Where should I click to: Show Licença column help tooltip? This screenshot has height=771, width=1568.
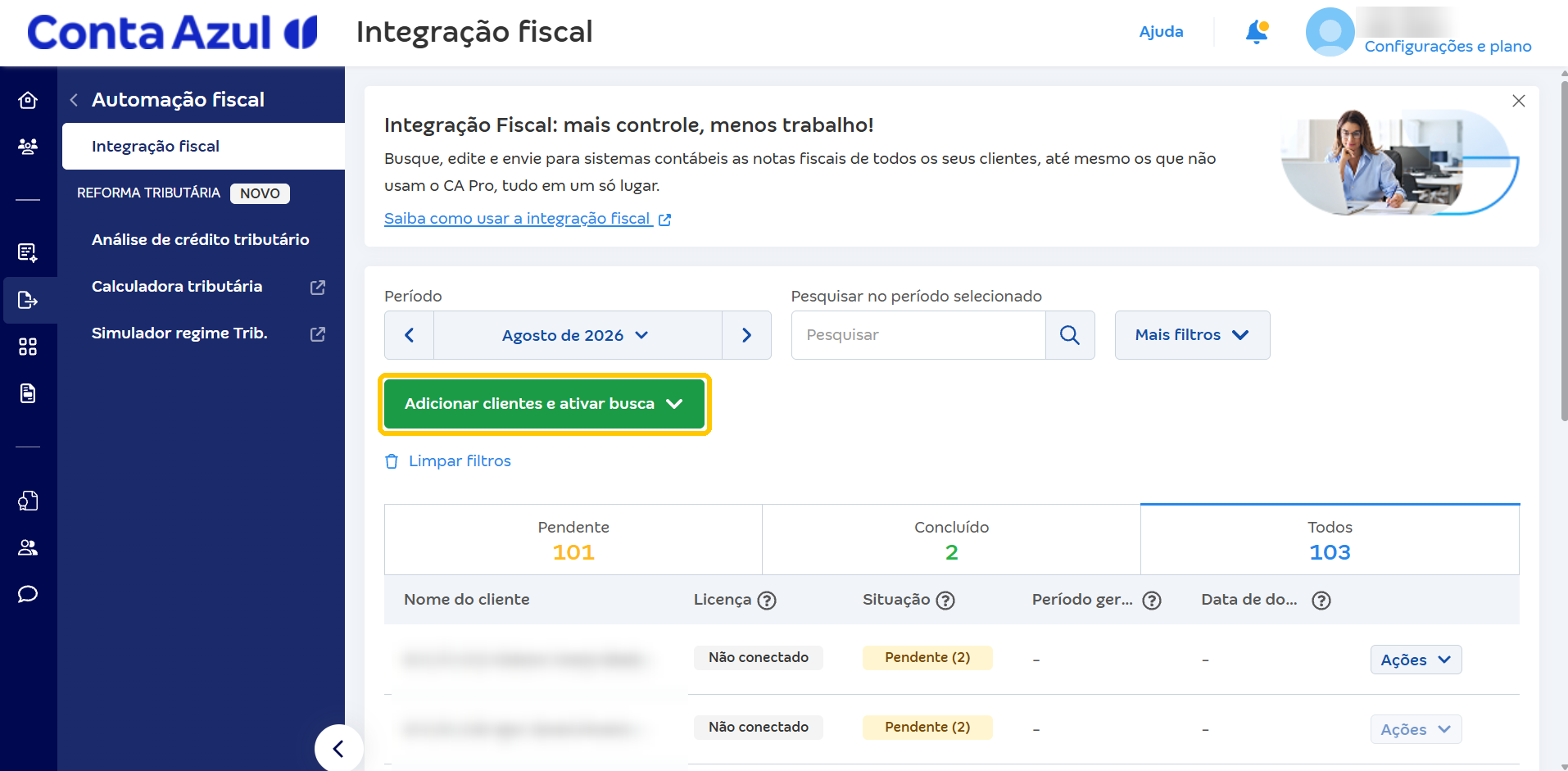point(767,601)
